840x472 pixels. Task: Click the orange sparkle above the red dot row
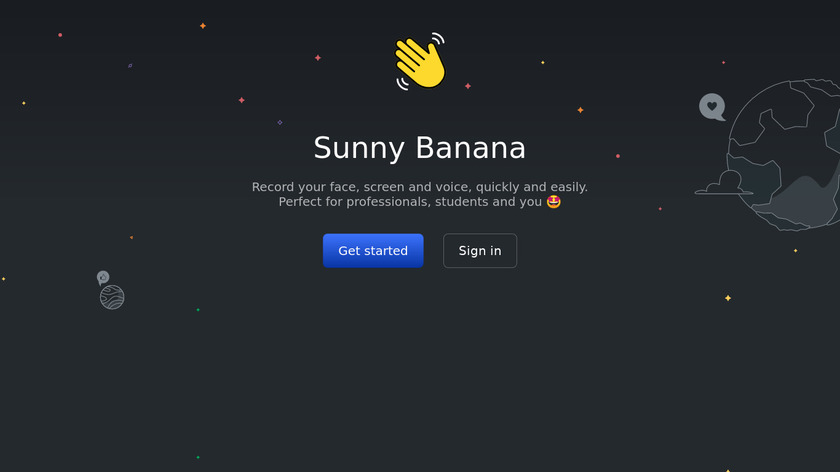click(202, 26)
